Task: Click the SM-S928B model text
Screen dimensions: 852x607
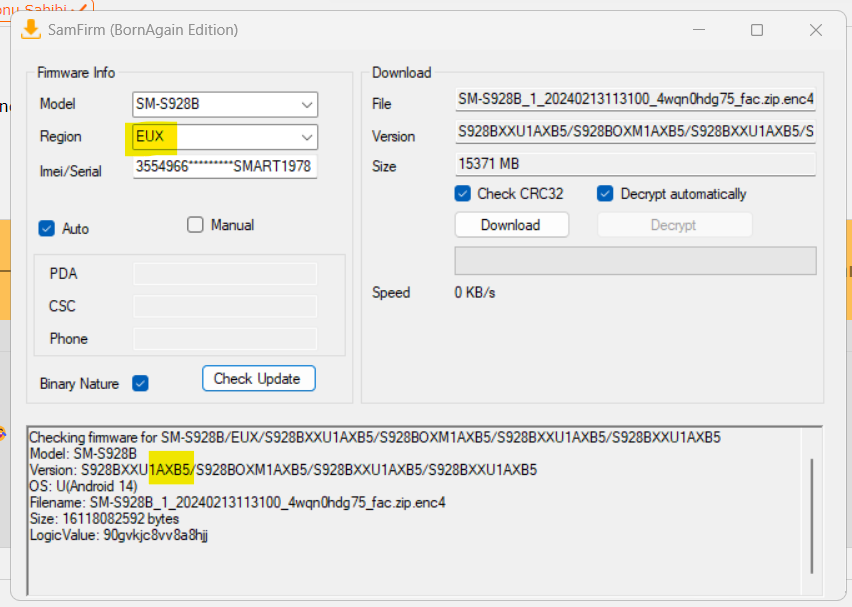Action: click(167, 104)
